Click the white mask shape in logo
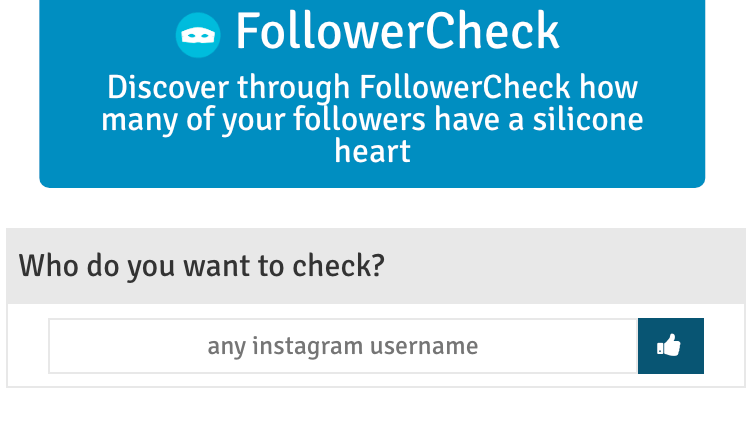The image size is (754, 440). [x=198, y=35]
